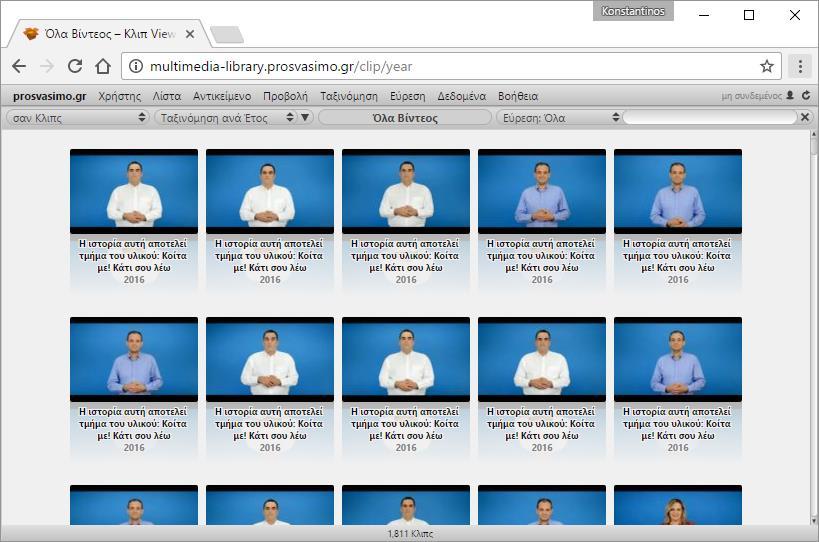Open the Δεδομένα menu

tap(462, 96)
